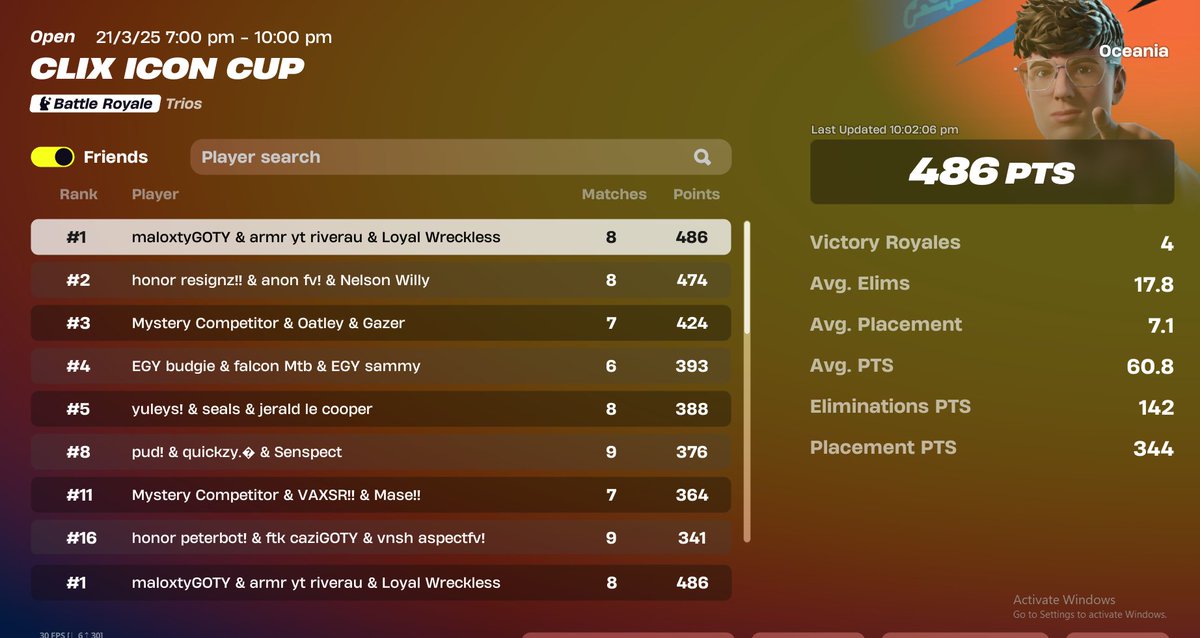This screenshot has height=638, width=1200.
Task: Click the 474 points value
Action: pos(692,280)
